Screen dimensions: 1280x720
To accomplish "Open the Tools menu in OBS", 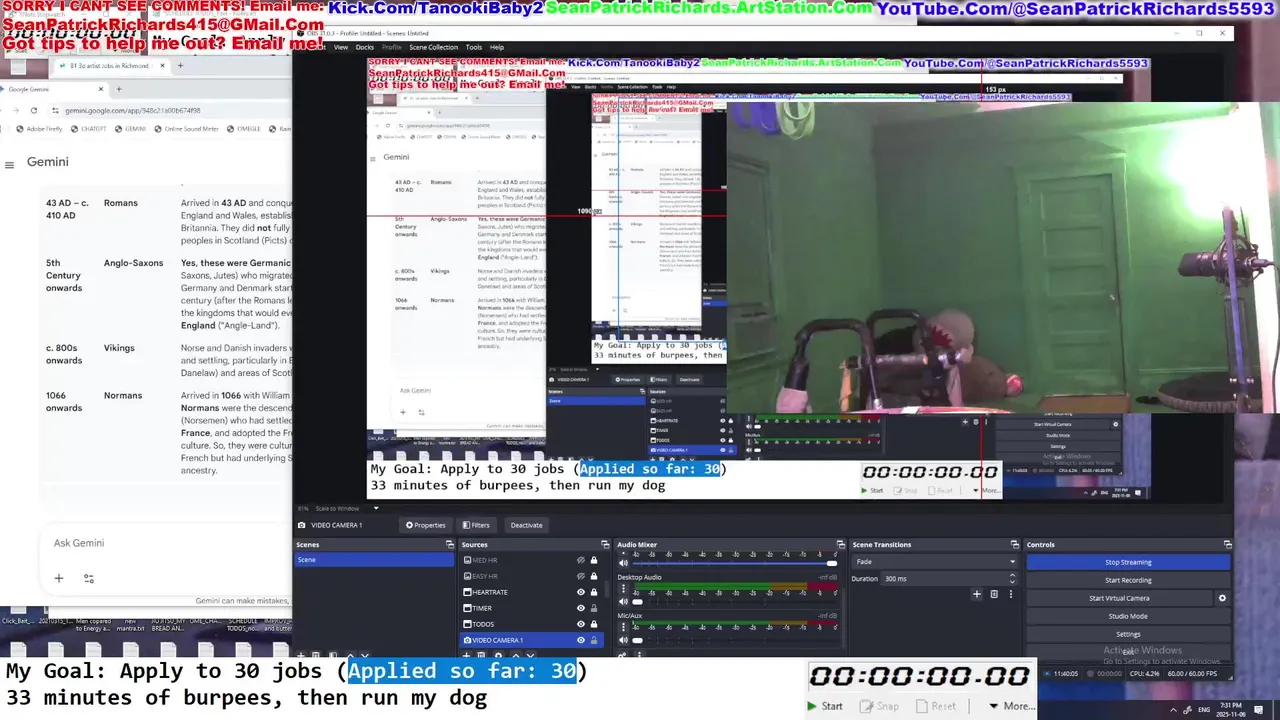I will click(x=474, y=47).
